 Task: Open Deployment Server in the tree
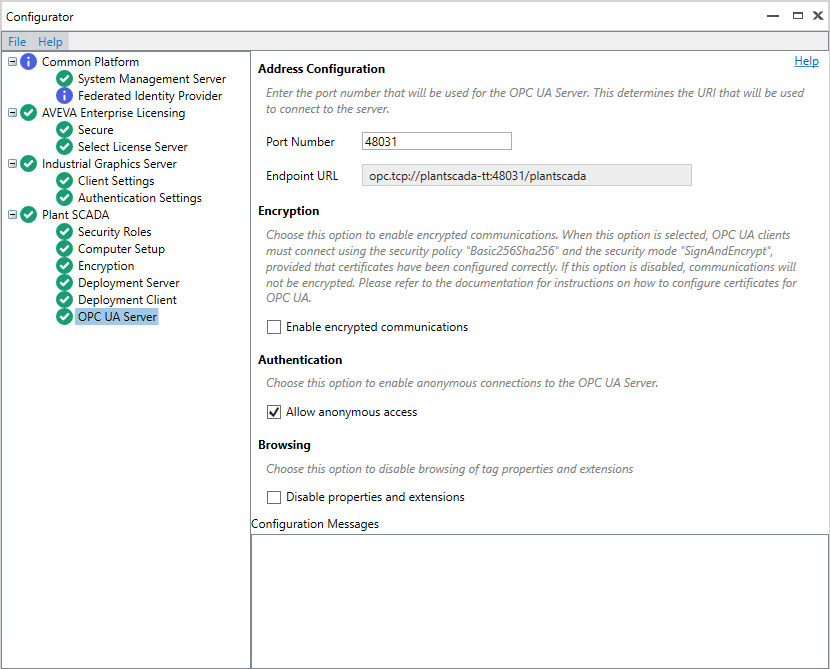coord(129,283)
